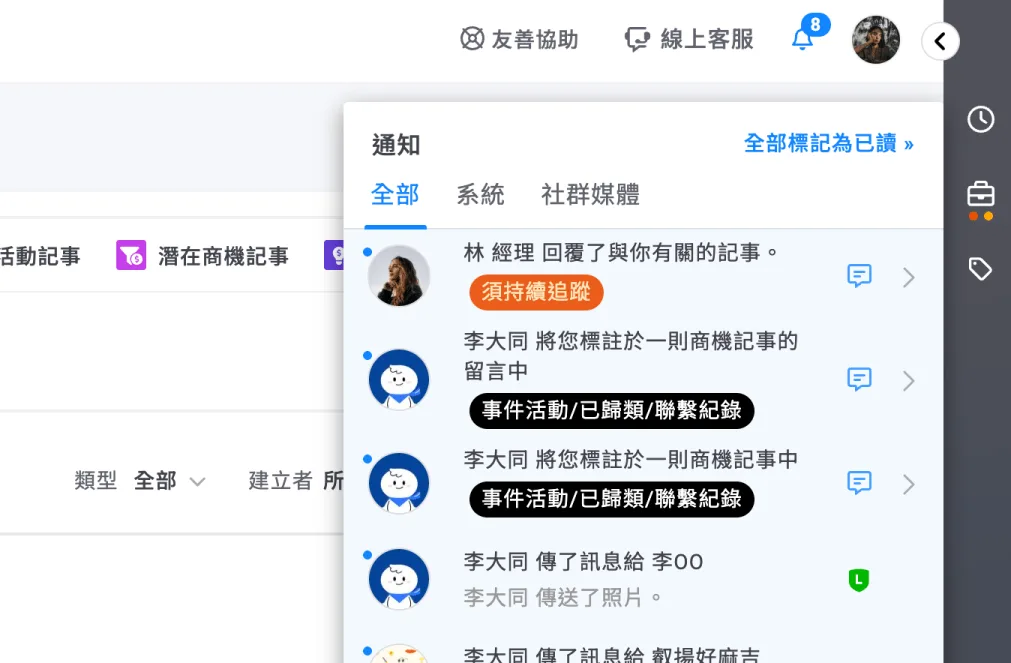
Task: Open 線上客服 chat icon
Action: click(x=637, y=39)
